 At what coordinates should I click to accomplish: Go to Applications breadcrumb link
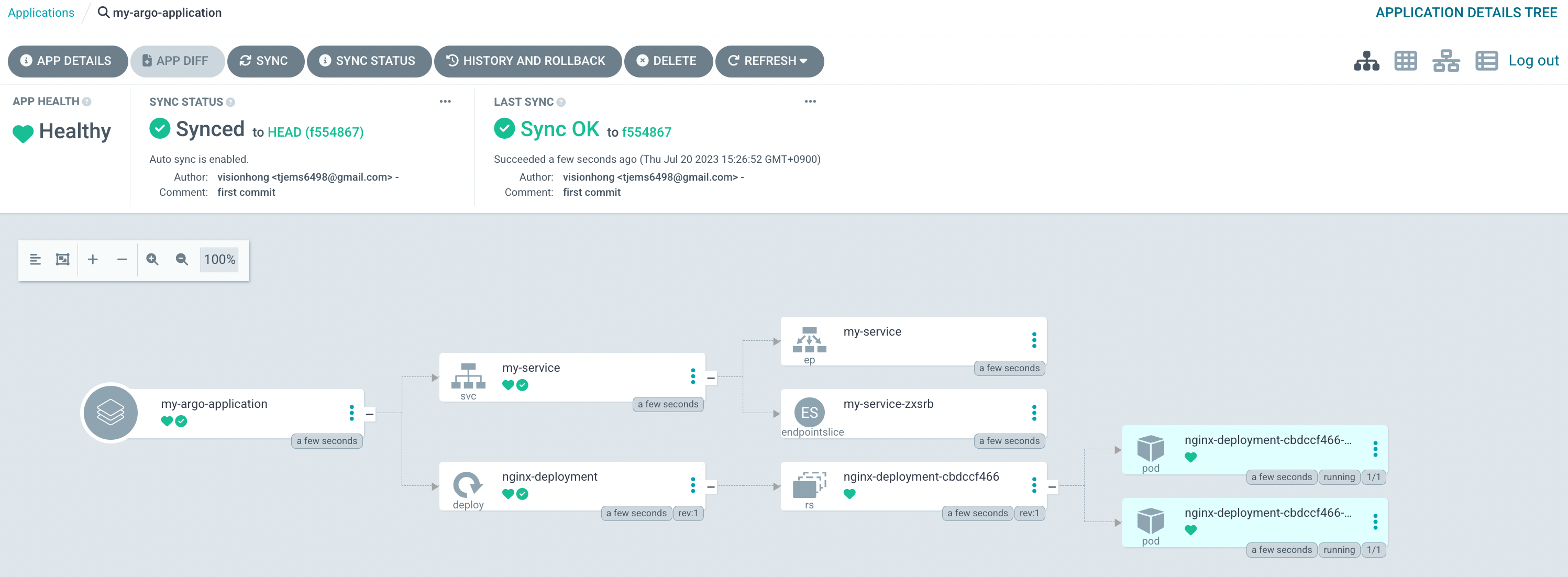click(41, 13)
